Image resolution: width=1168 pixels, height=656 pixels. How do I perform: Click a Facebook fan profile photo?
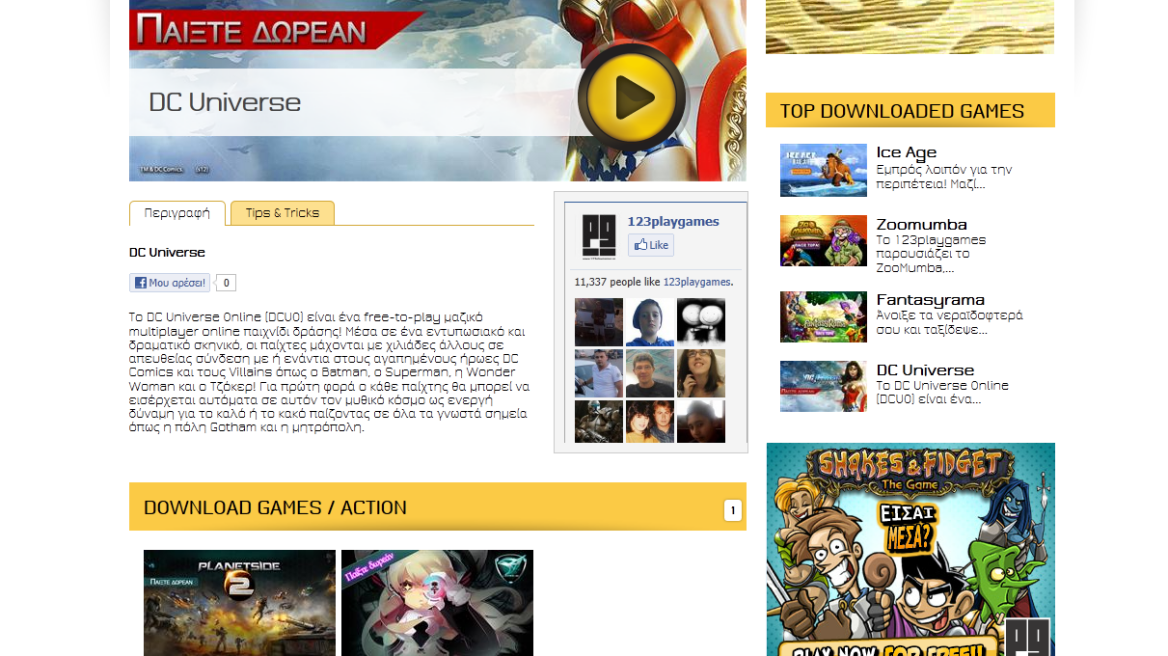click(598, 322)
